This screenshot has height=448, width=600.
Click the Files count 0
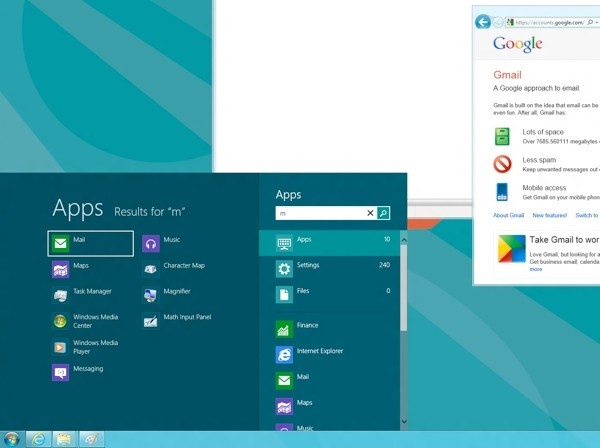click(x=388, y=290)
